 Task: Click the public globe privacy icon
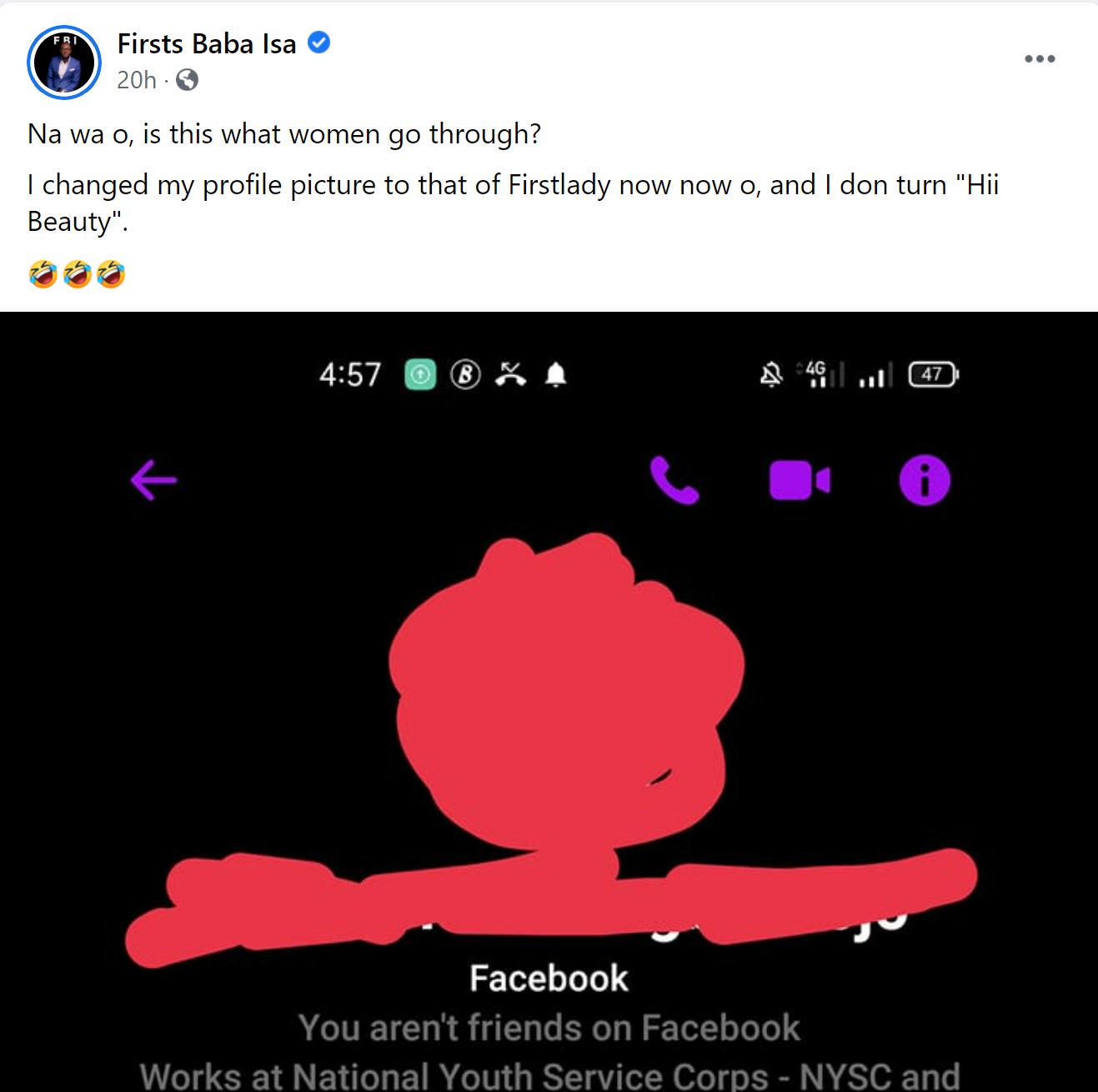pyautogui.click(x=188, y=80)
